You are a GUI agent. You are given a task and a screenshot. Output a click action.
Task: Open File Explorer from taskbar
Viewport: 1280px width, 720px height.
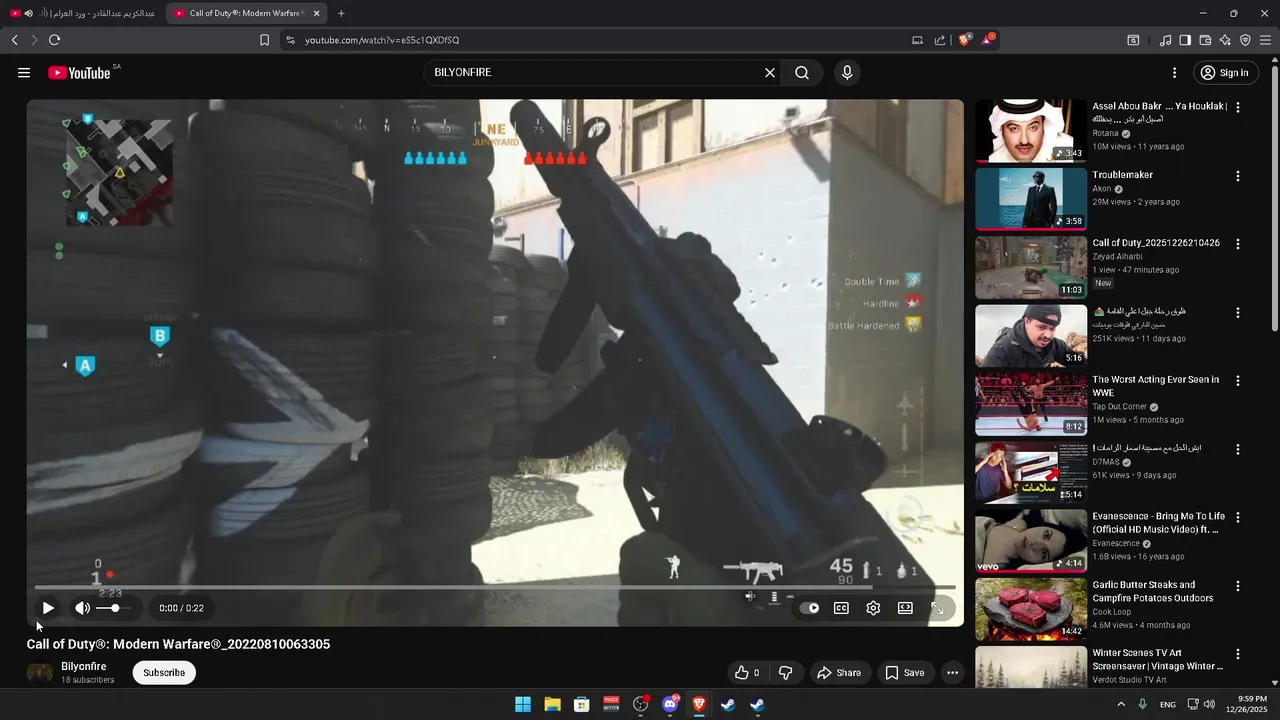(x=552, y=704)
